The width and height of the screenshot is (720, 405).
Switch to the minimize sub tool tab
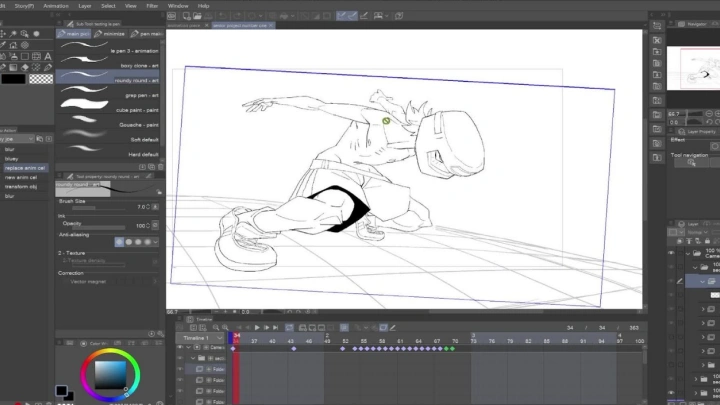[110, 34]
